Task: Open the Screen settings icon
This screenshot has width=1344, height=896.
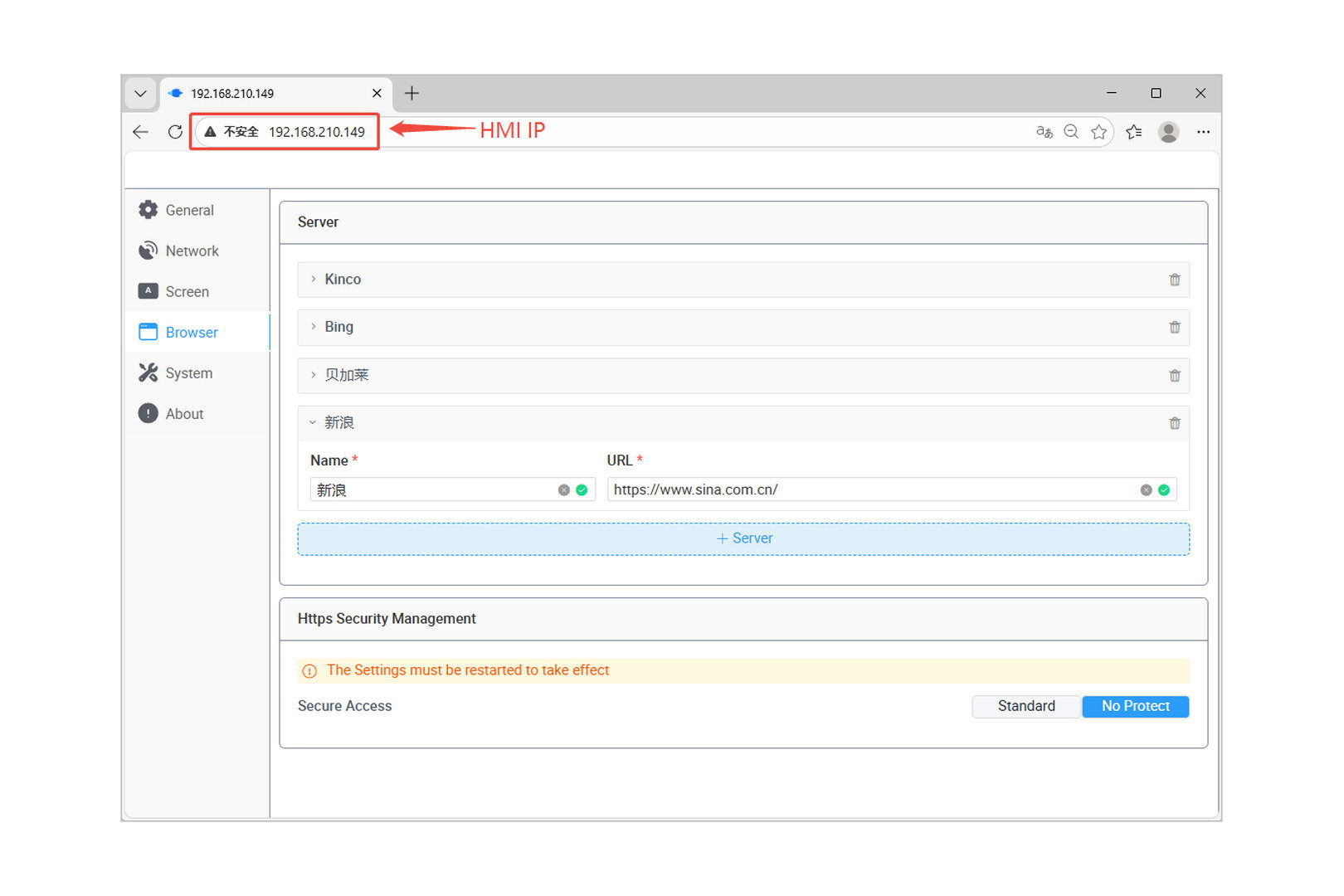Action: (148, 291)
